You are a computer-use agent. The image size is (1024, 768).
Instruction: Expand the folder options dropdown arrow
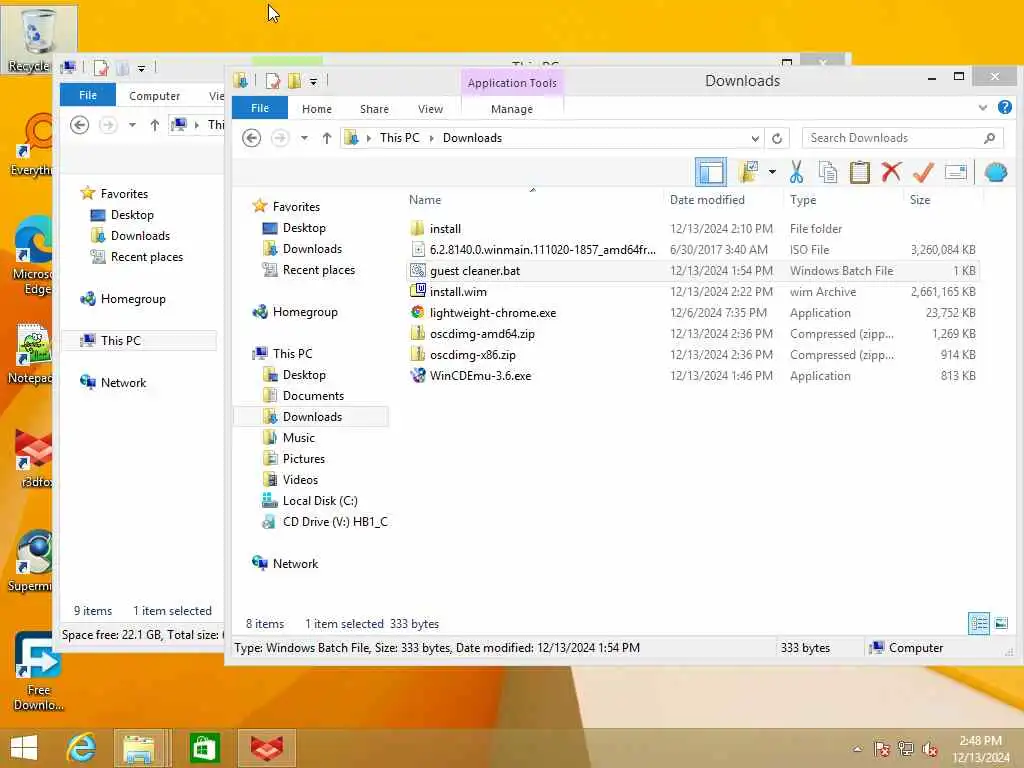(772, 172)
